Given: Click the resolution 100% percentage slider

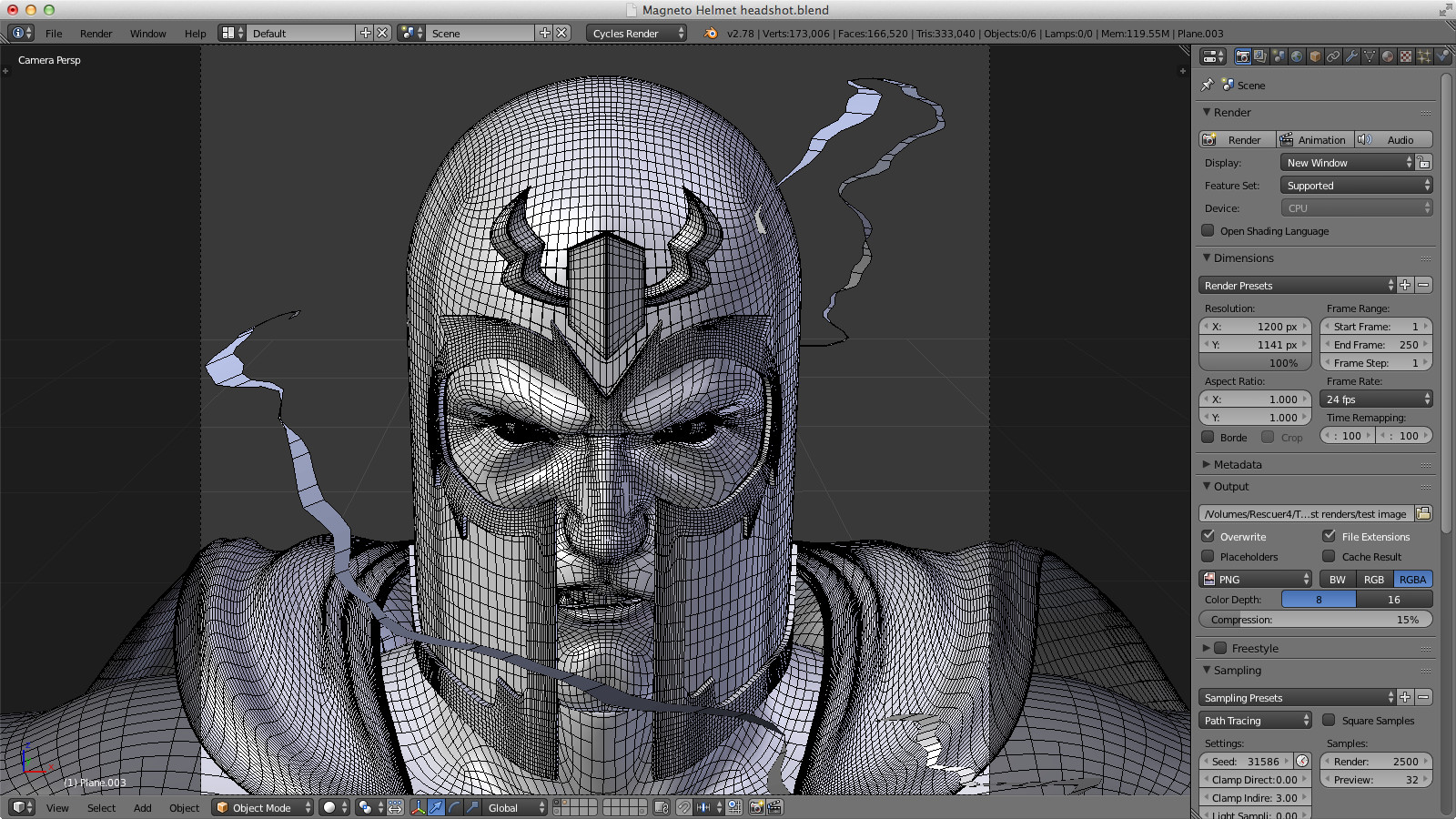Looking at the screenshot, I should point(1255,362).
